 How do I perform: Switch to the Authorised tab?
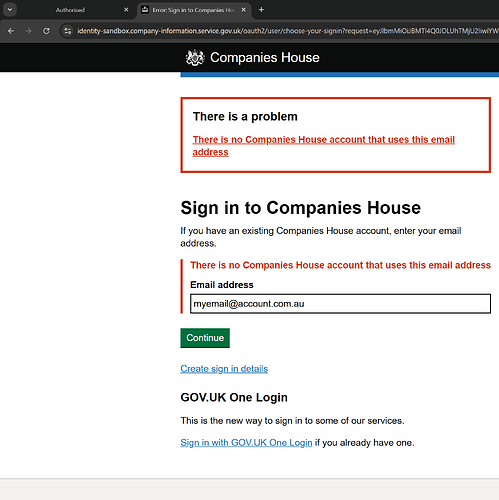70,10
